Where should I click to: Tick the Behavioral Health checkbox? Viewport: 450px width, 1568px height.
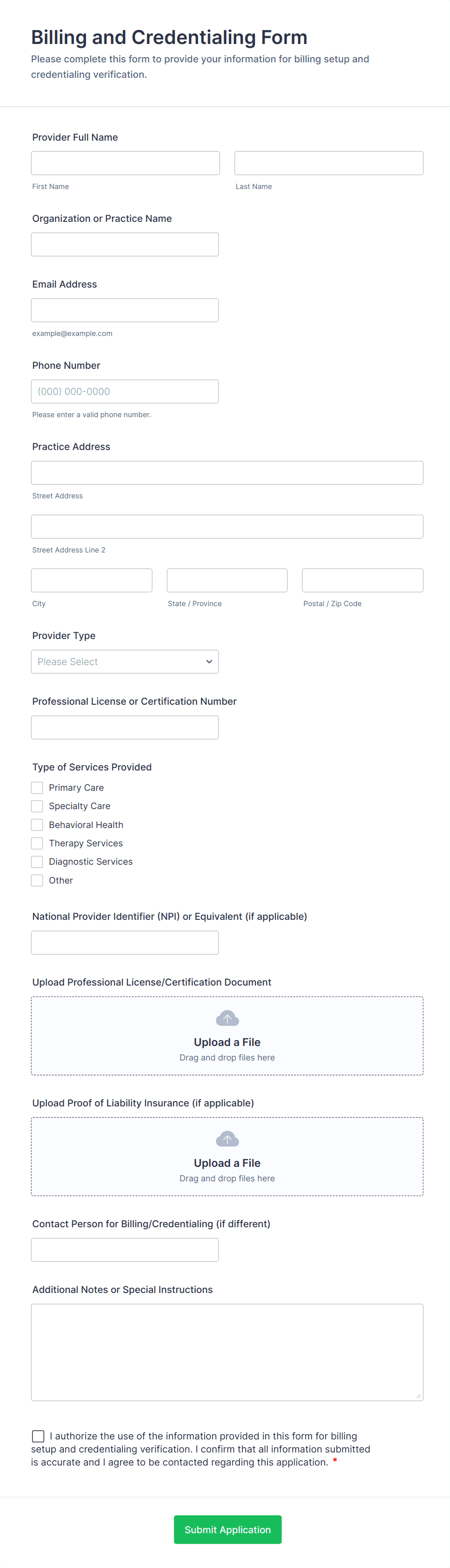(37, 825)
